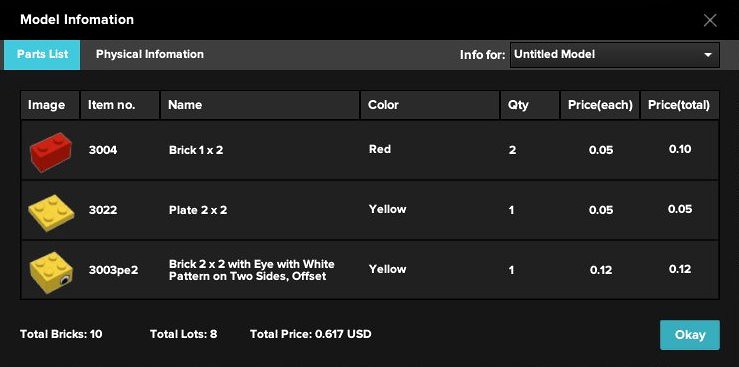Select the Untitled Model combo box
This screenshot has height=367, width=739.
click(615, 55)
